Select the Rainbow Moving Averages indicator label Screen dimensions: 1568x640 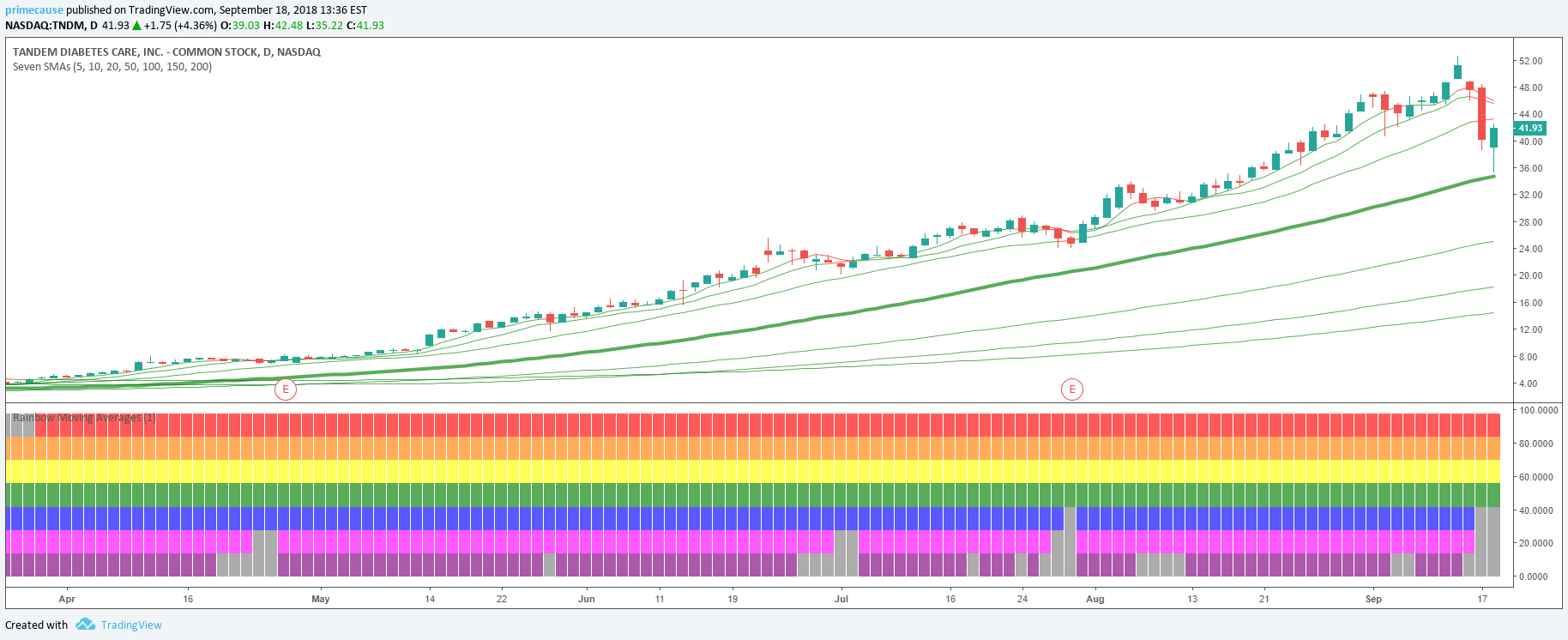click(x=84, y=418)
